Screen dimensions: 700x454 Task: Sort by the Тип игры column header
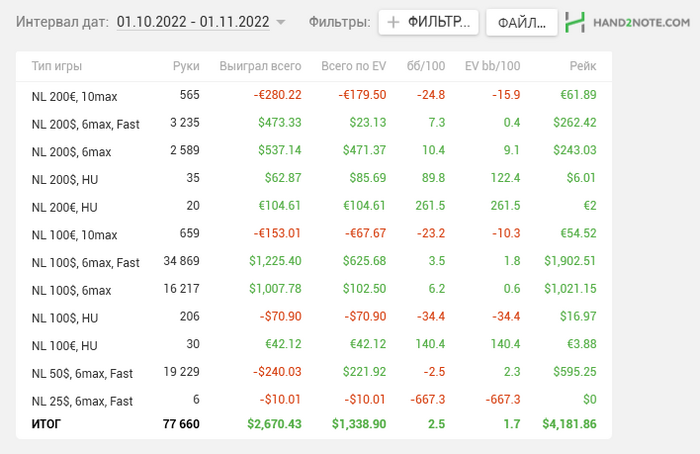(x=57, y=66)
